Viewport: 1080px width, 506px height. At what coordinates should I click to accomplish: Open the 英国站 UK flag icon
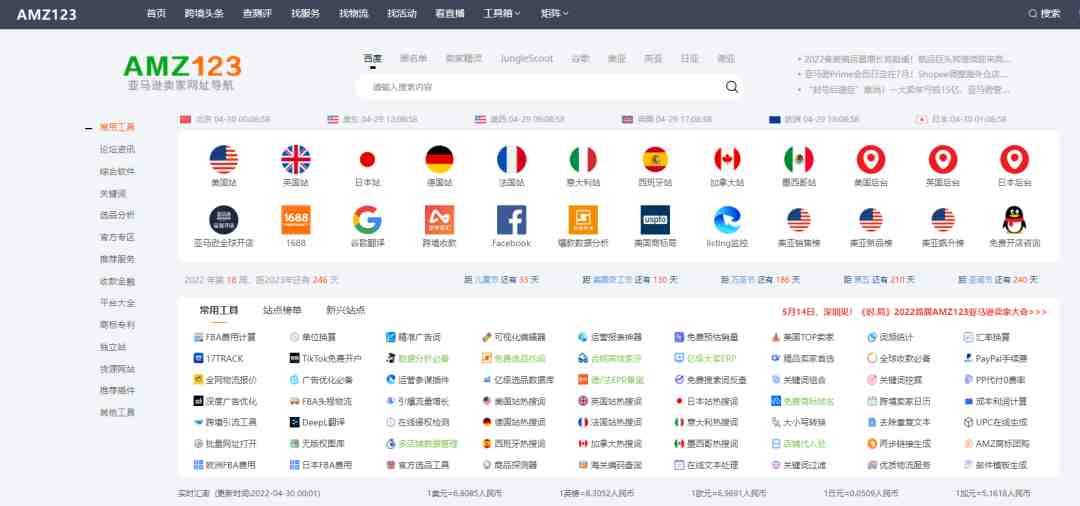[295, 160]
